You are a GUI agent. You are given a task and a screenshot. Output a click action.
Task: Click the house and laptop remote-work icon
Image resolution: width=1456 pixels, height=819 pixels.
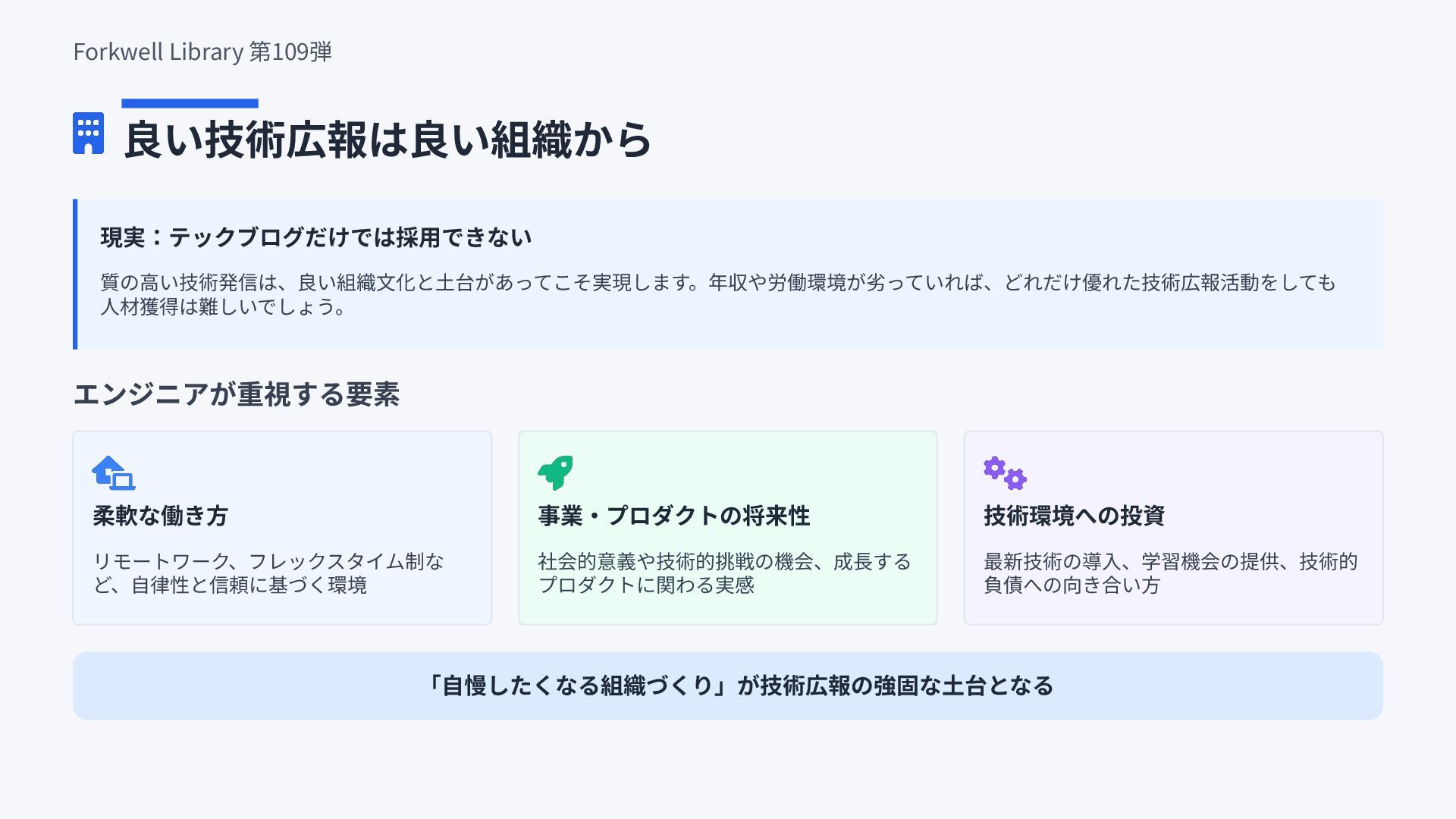[x=114, y=472]
